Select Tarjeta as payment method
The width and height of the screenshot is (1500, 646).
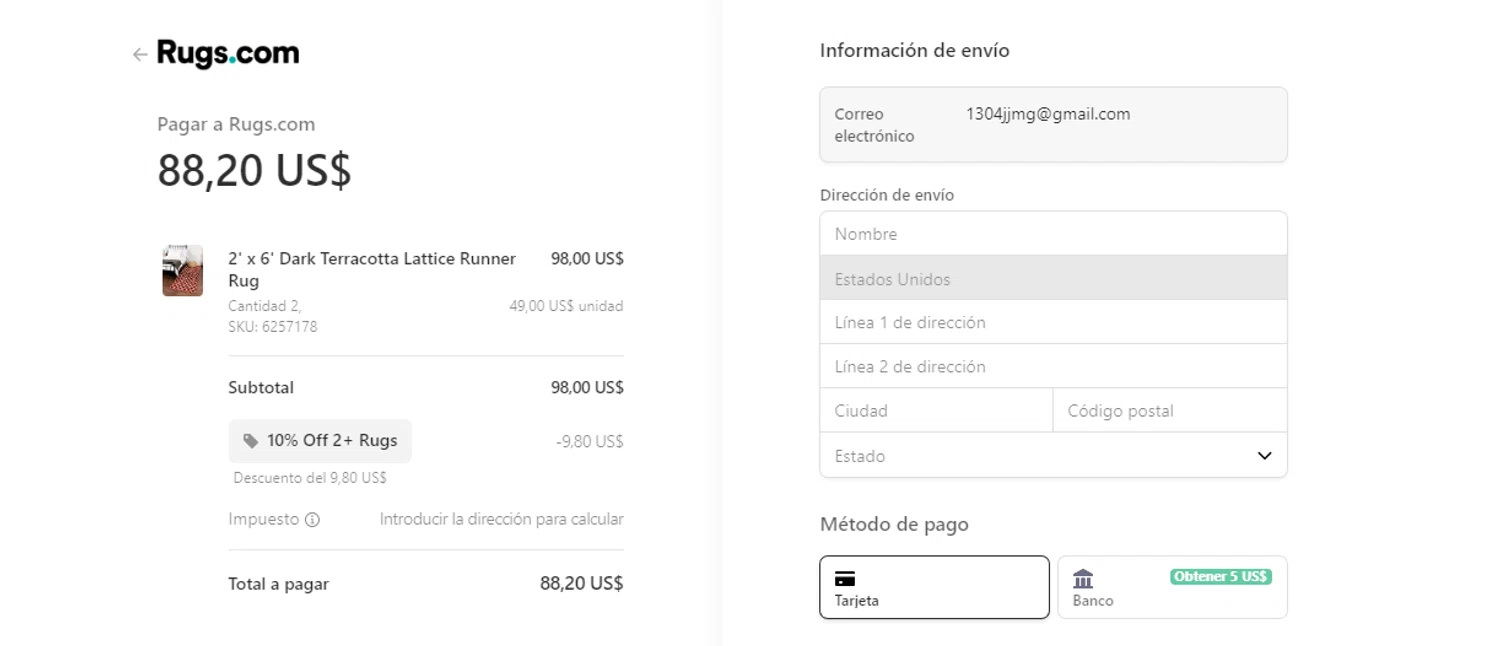[x=934, y=588]
